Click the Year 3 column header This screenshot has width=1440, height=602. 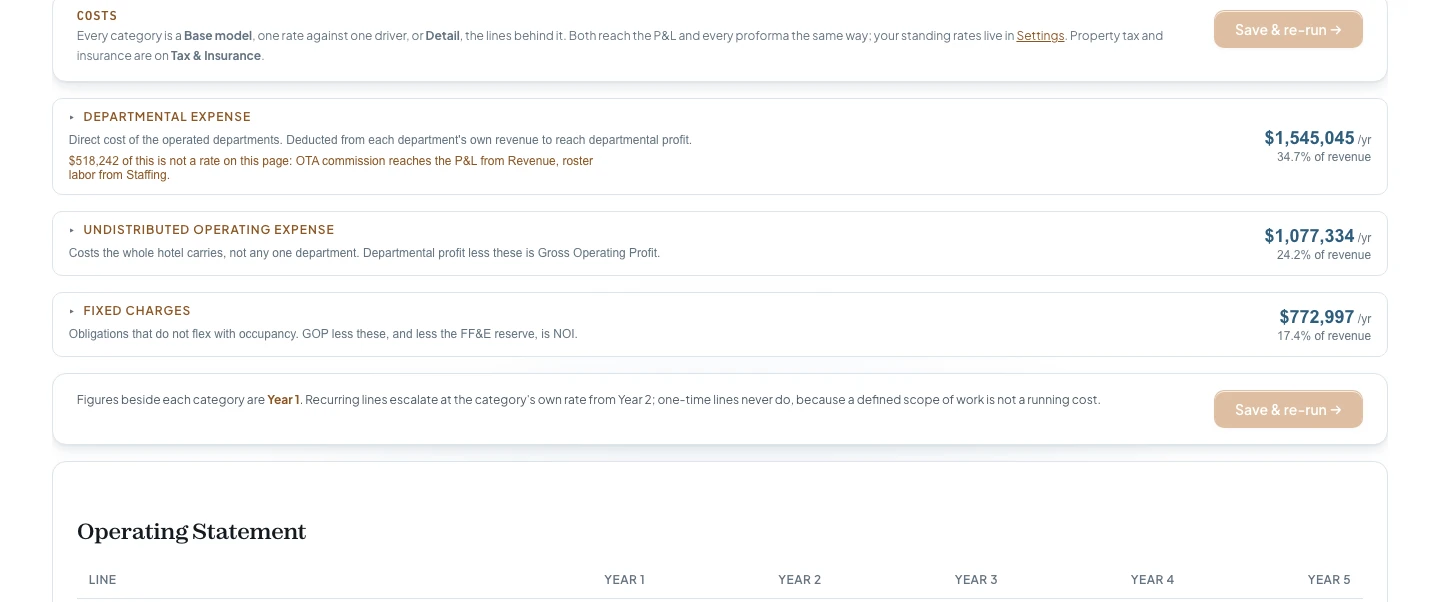tap(976, 580)
